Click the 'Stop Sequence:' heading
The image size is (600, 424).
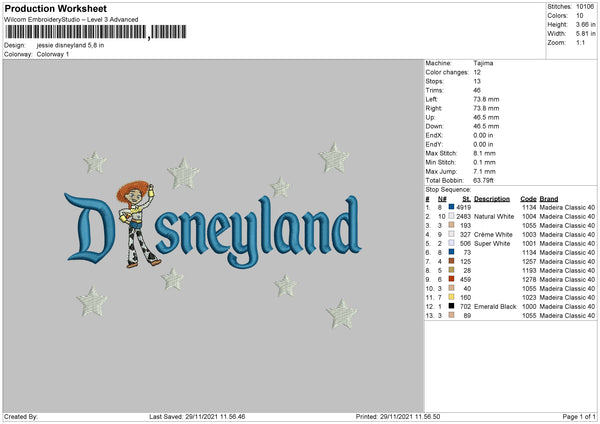coord(448,190)
